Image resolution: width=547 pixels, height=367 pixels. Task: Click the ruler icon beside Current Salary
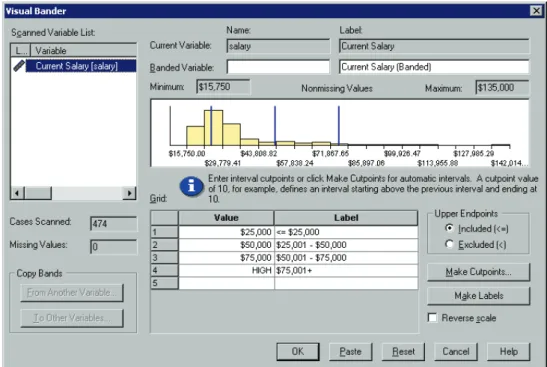pos(19,66)
